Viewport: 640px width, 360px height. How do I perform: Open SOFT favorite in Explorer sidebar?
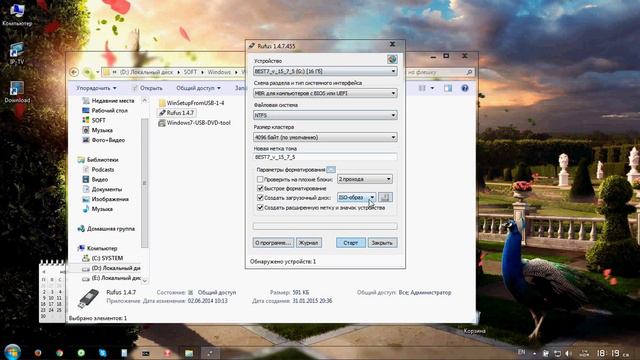pyautogui.click(x=94, y=120)
